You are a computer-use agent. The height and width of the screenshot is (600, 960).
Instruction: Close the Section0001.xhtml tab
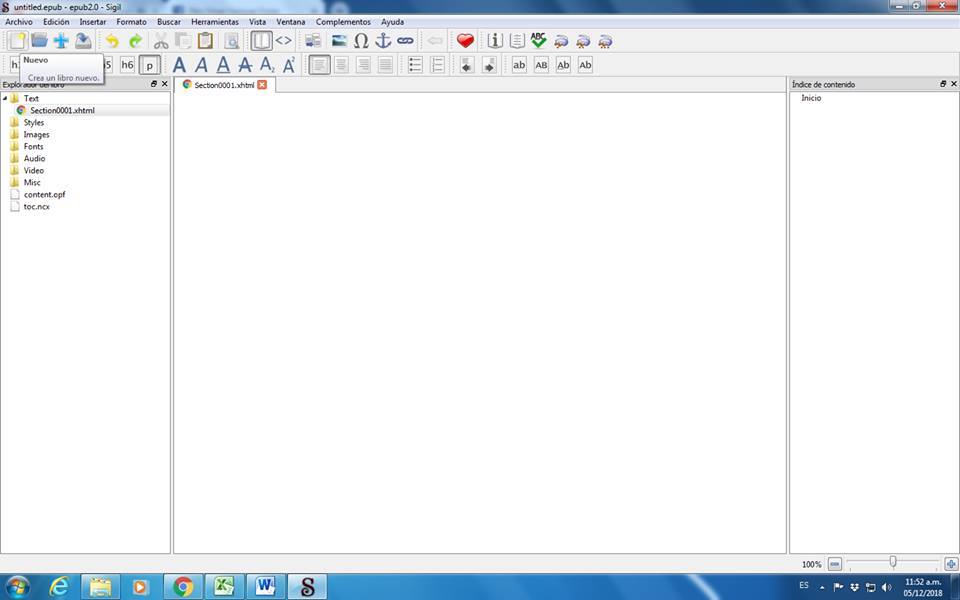coord(262,85)
